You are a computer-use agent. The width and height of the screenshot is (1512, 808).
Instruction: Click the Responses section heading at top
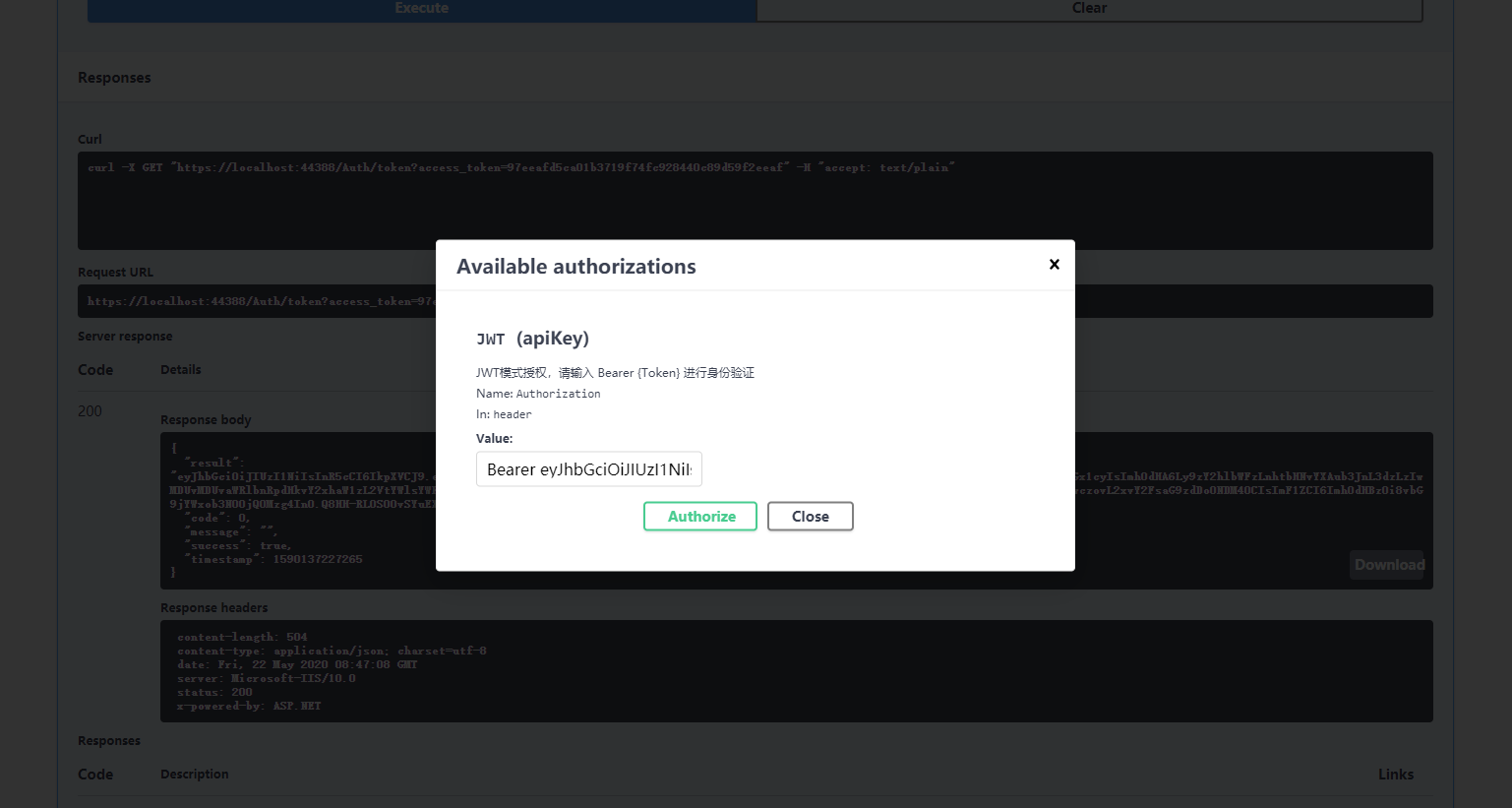114,78
